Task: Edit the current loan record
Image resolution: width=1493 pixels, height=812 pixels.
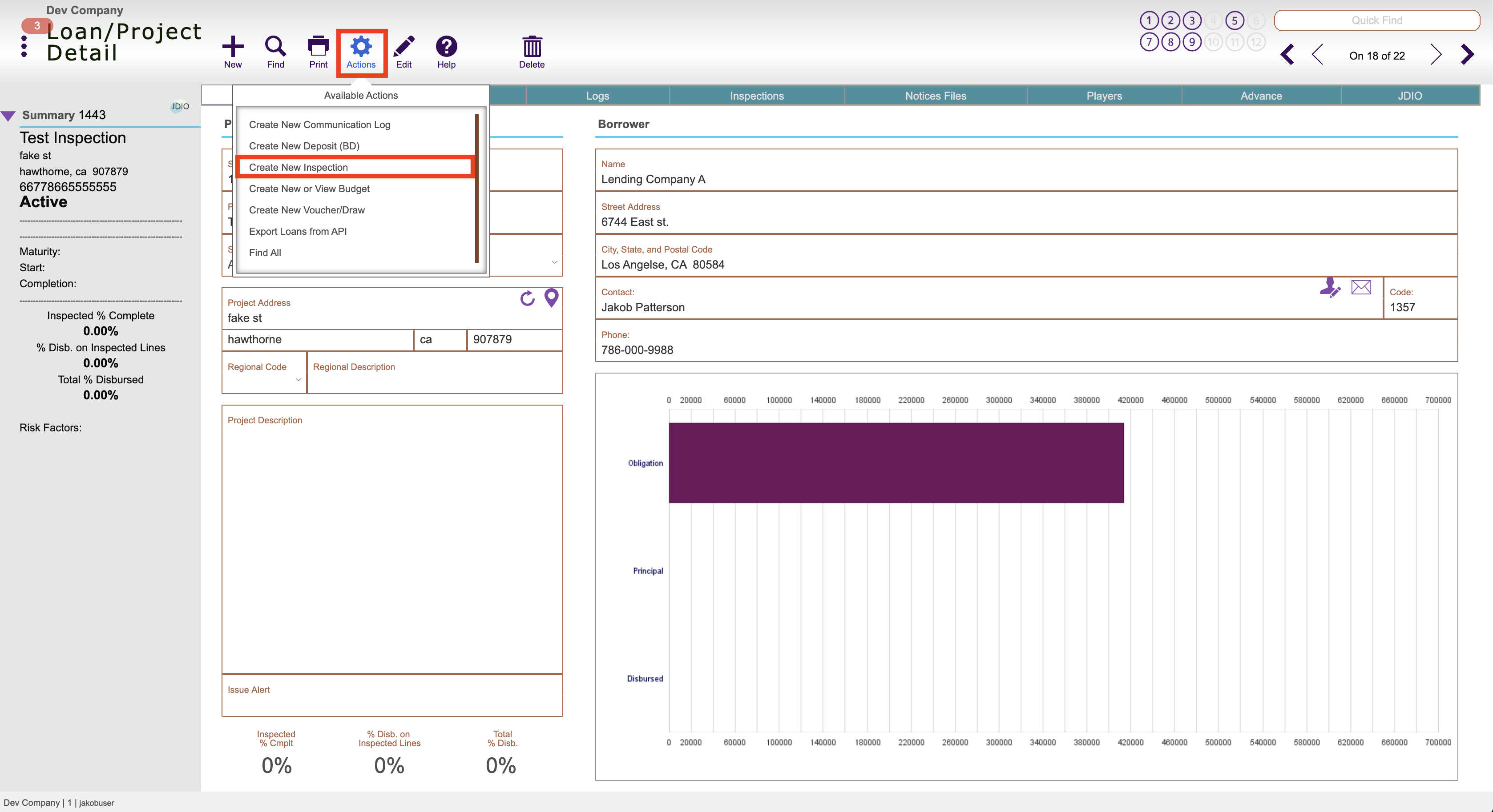Action: point(404,51)
